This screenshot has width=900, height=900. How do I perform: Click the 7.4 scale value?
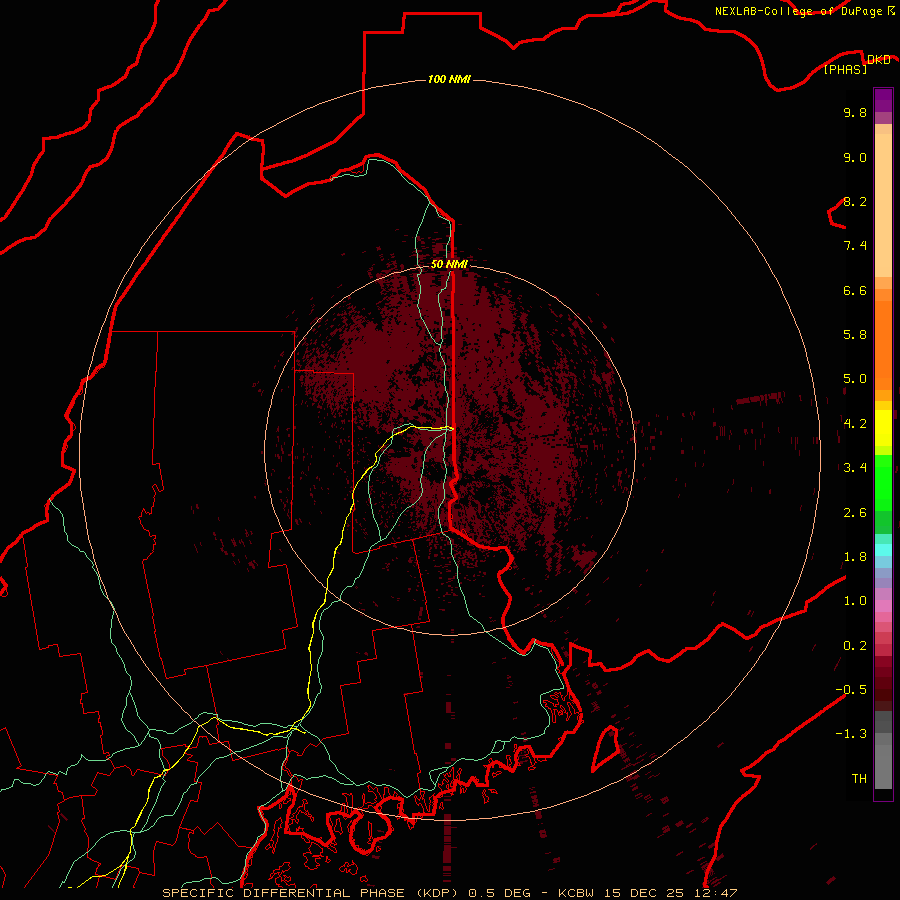click(x=855, y=246)
